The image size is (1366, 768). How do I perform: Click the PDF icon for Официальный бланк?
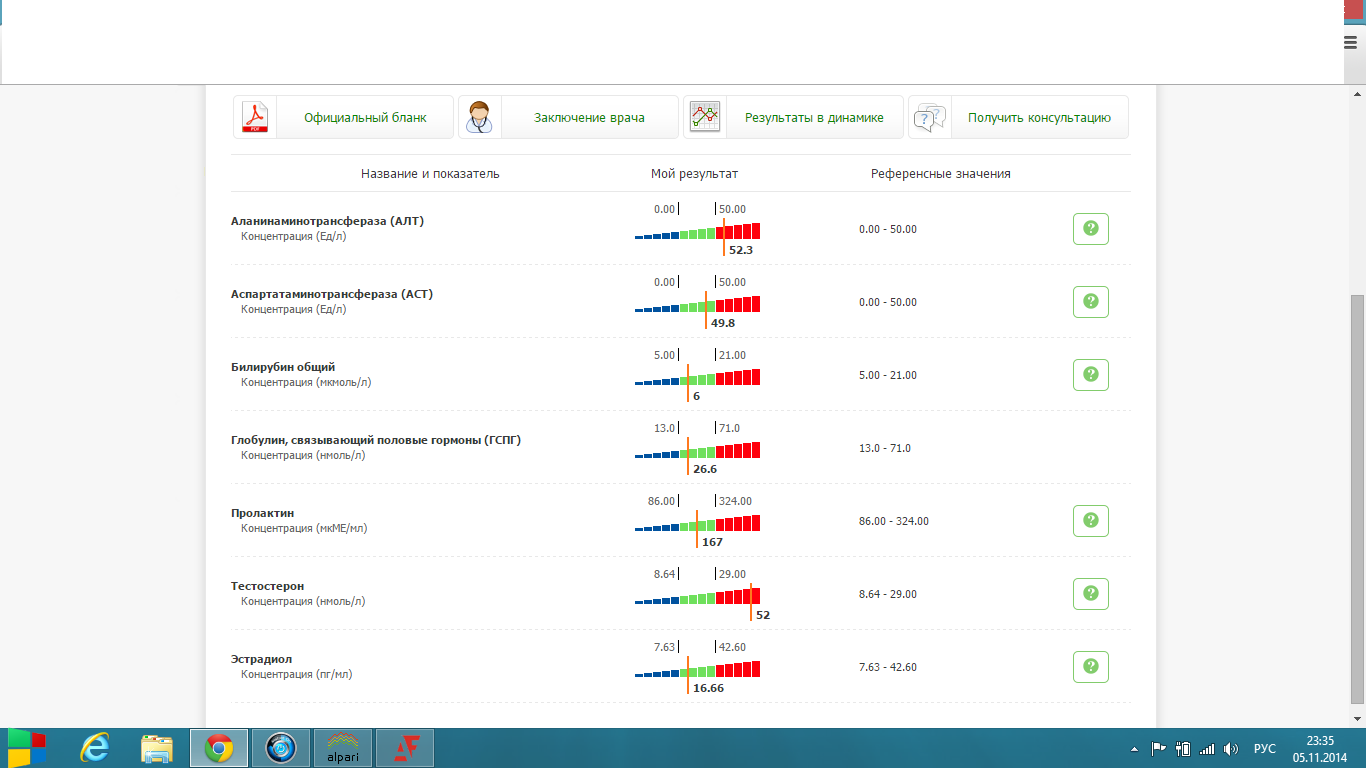(x=255, y=117)
